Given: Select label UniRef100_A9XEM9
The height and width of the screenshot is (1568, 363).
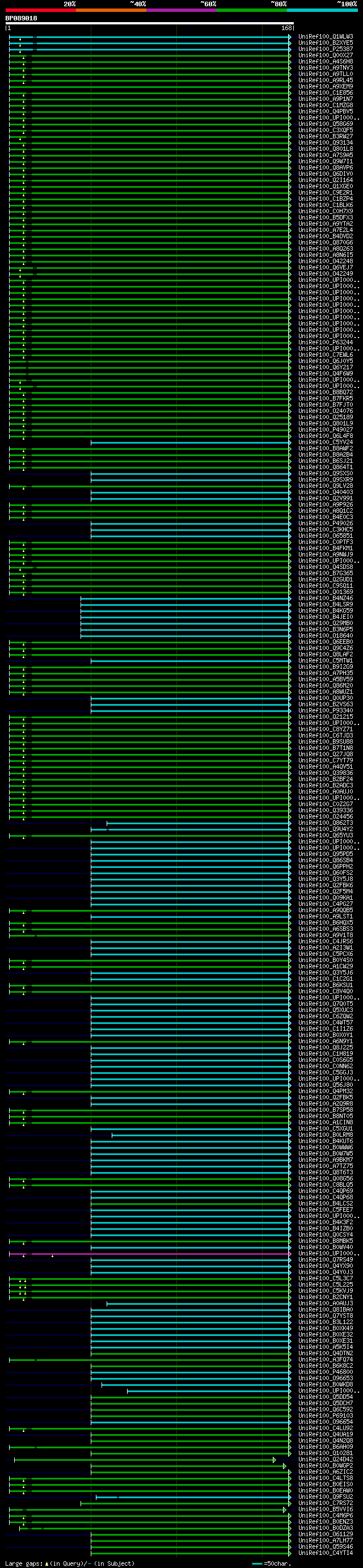Looking at the screenshot, I should pyautogui.click(x=325, y=86).
